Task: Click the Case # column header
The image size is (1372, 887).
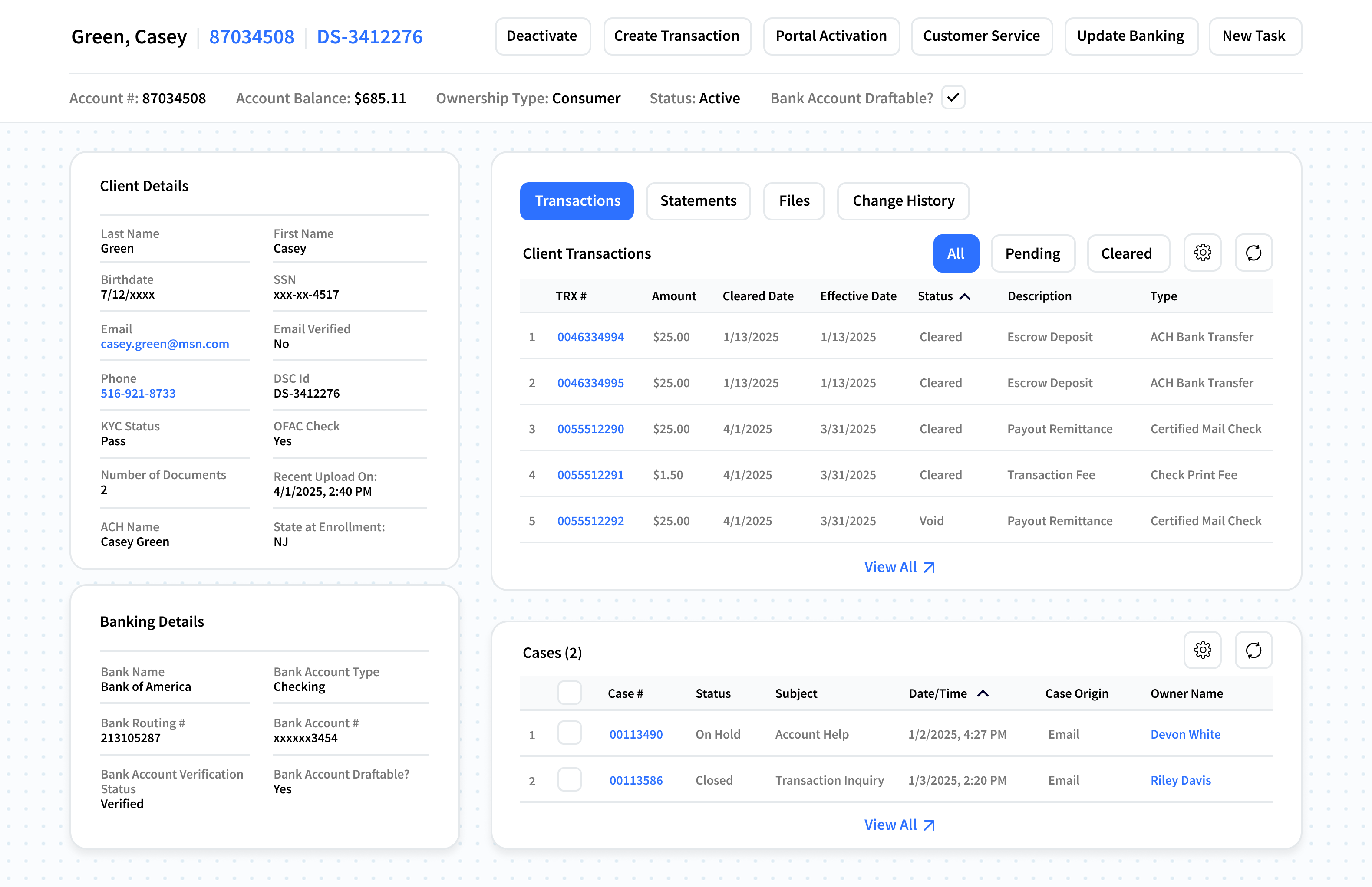Action: pyautogui.click(x=625, y=693)
